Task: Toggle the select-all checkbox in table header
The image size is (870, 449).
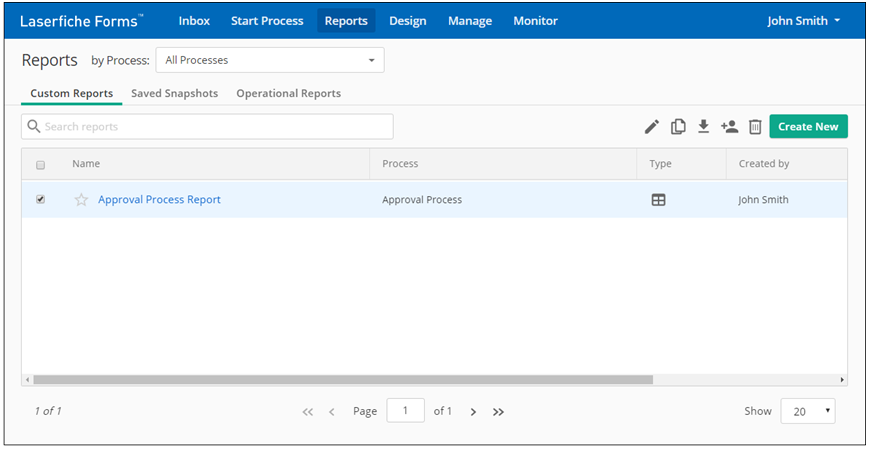Action: 41,165
